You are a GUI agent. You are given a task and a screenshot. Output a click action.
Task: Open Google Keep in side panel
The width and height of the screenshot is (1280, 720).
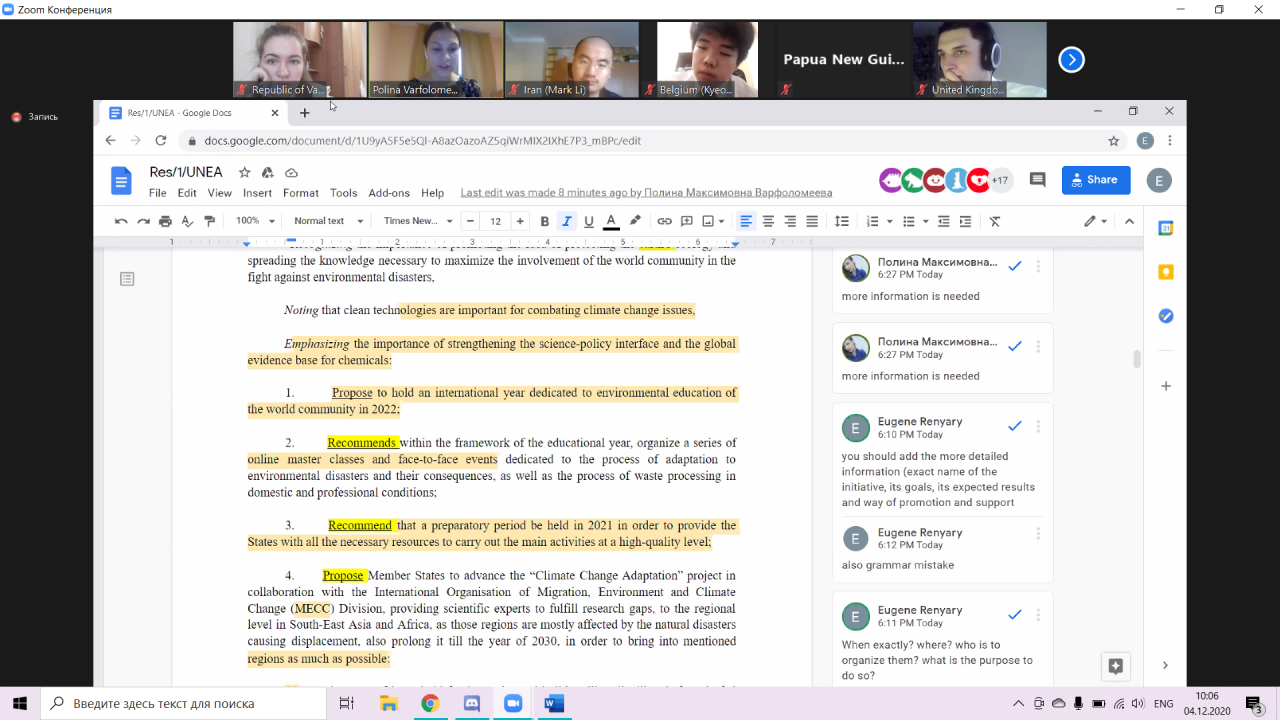(x=1165, y=272)
